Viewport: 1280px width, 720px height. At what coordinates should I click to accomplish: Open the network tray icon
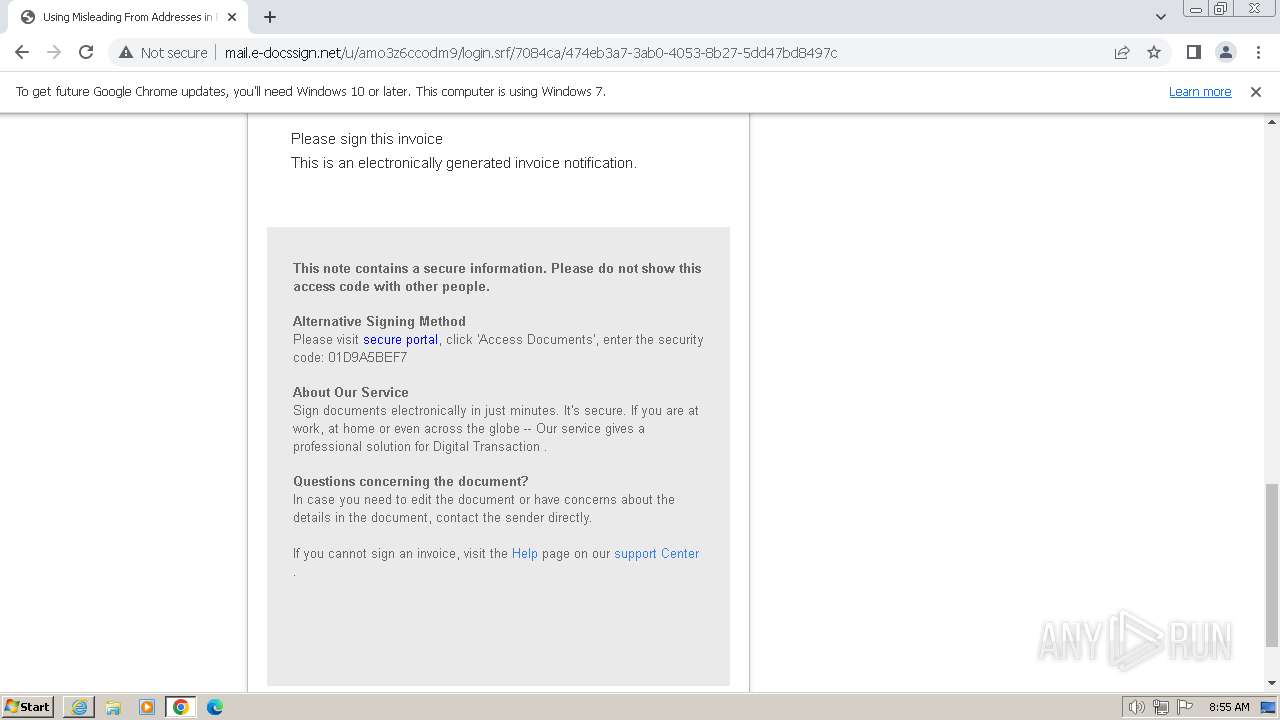point(1161,707)
